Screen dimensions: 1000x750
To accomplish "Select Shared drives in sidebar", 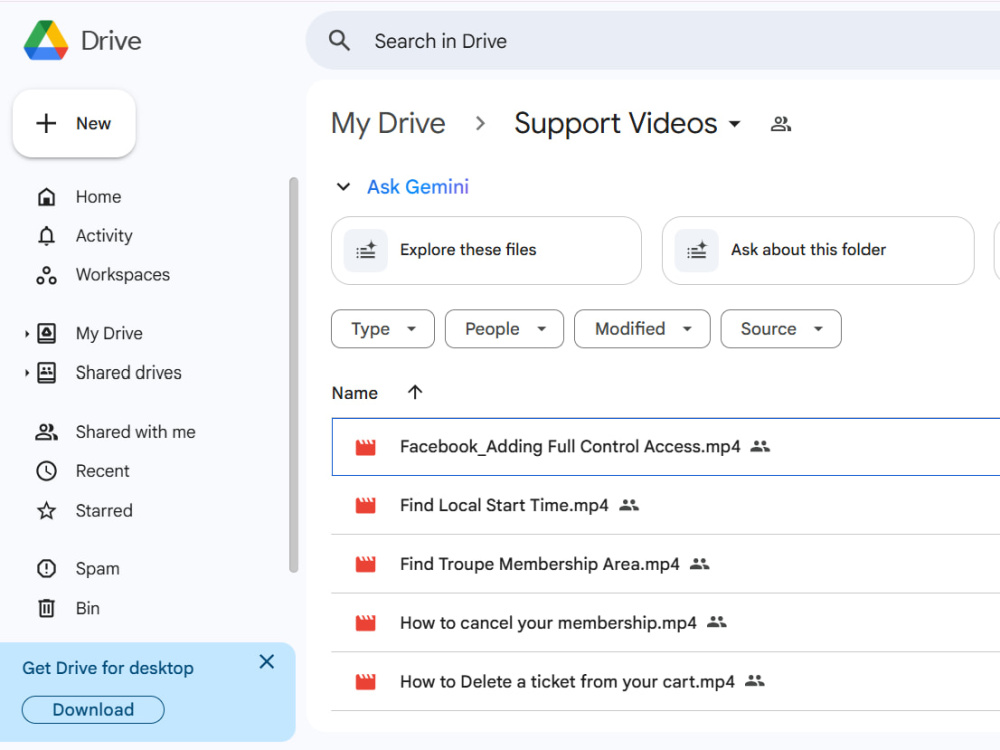I will click(x=128, y=372).
